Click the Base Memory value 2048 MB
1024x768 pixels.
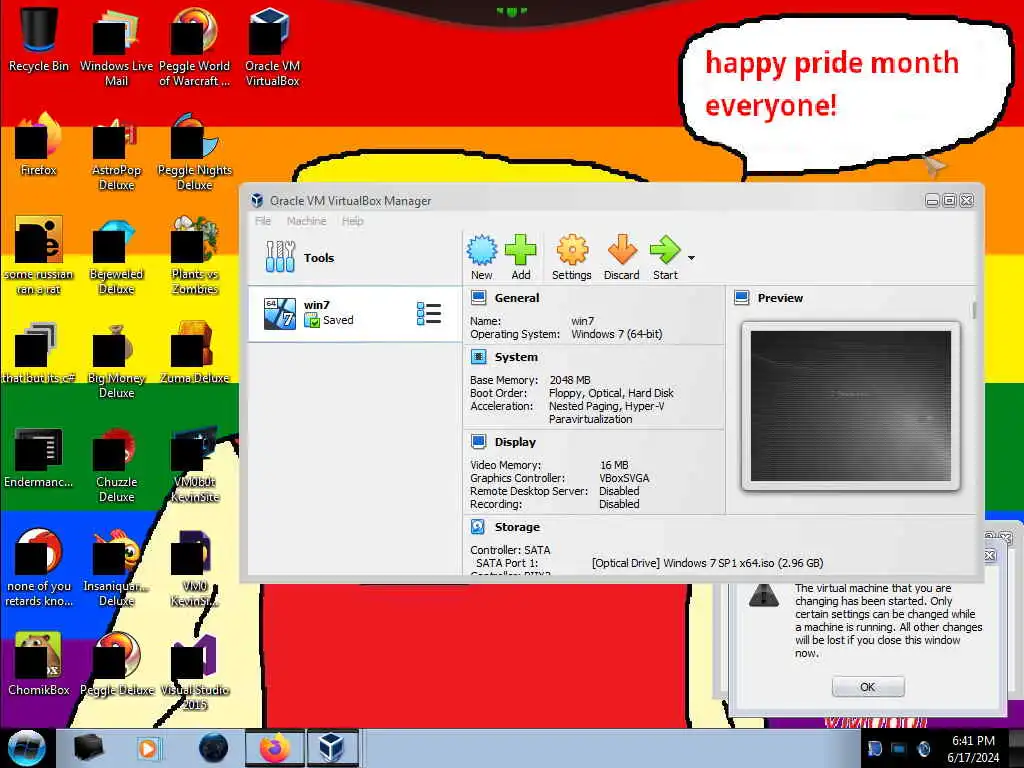click(x=569, y=380)
